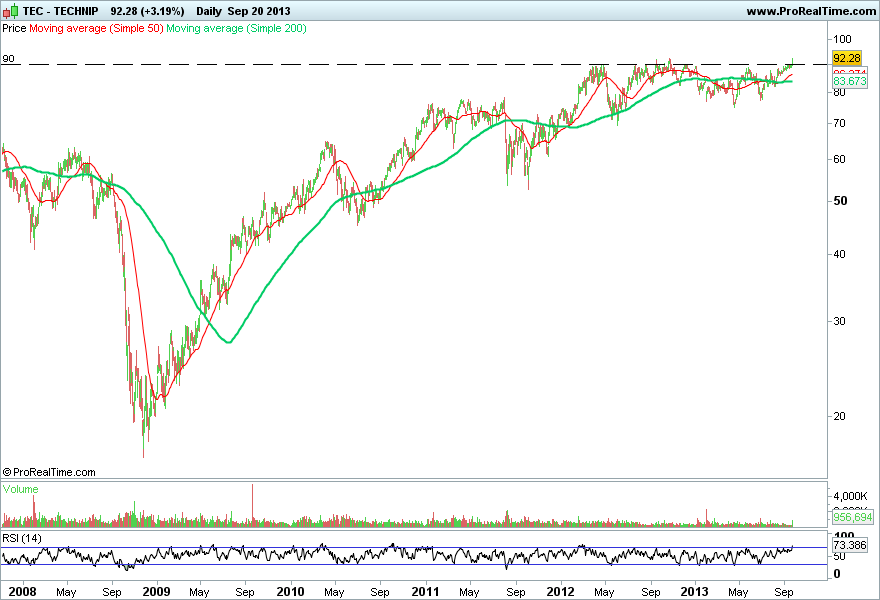Screen dimensions: 880x600
Task: Click the 4,000K volume axis label
Action: [x=850, y=496]
